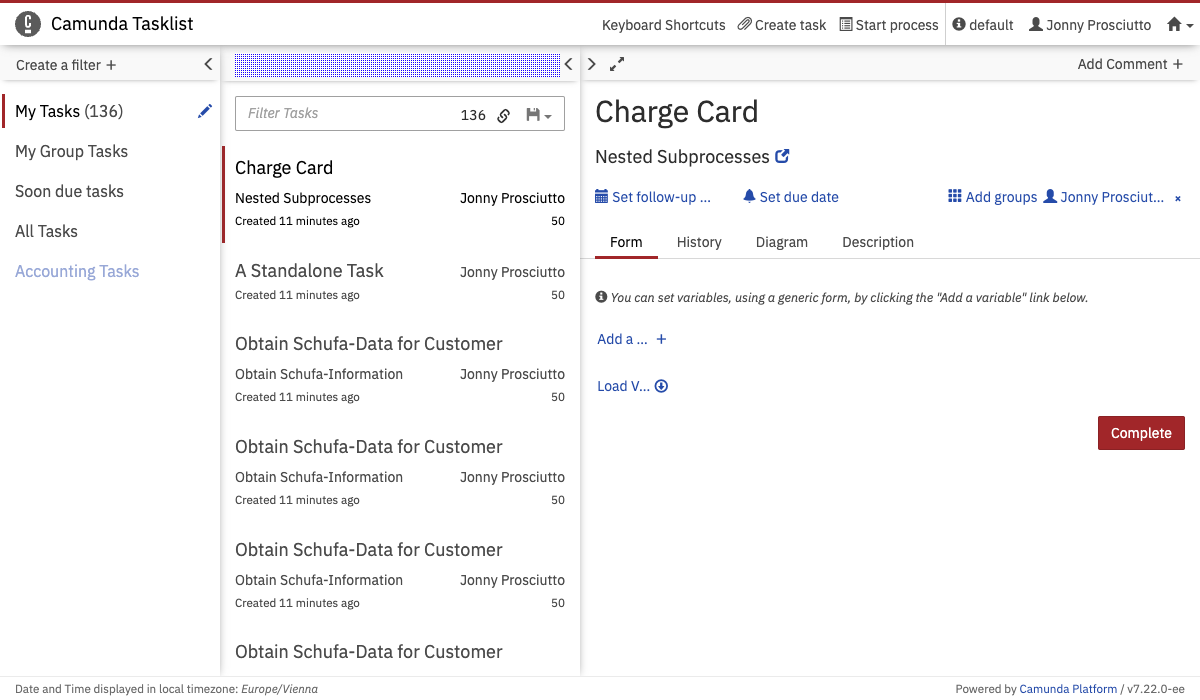Collapse task detail panel with right chevron
Image resolution: width=1200 pixels, height=700 pixels.
pos(592,64)
